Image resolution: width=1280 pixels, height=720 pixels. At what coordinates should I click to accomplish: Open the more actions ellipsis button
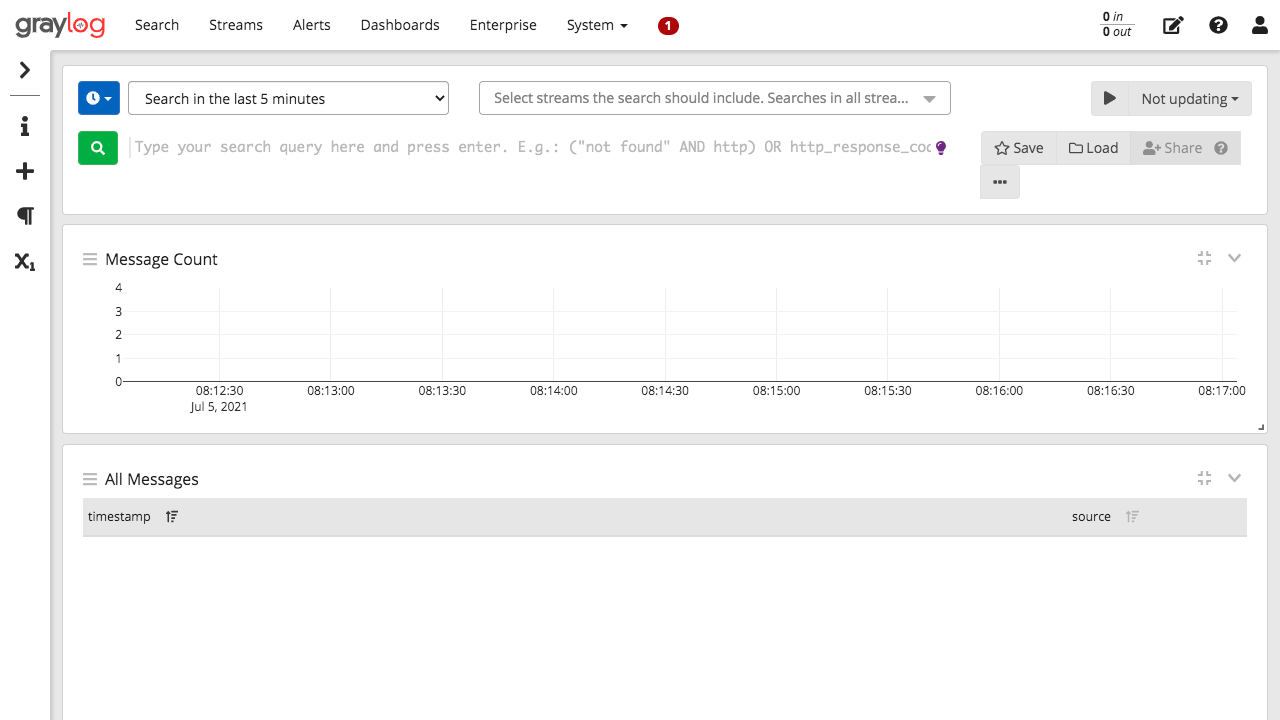(x=1000, y=182)
